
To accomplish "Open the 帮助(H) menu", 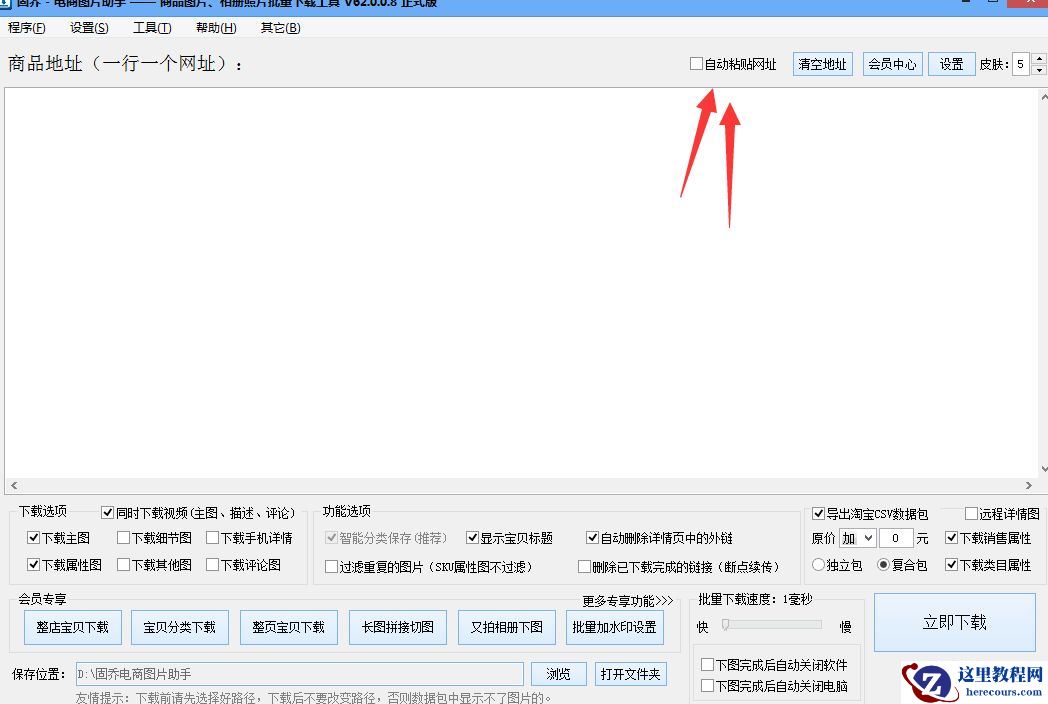I will pyautogui.click(x=216, y=27).
